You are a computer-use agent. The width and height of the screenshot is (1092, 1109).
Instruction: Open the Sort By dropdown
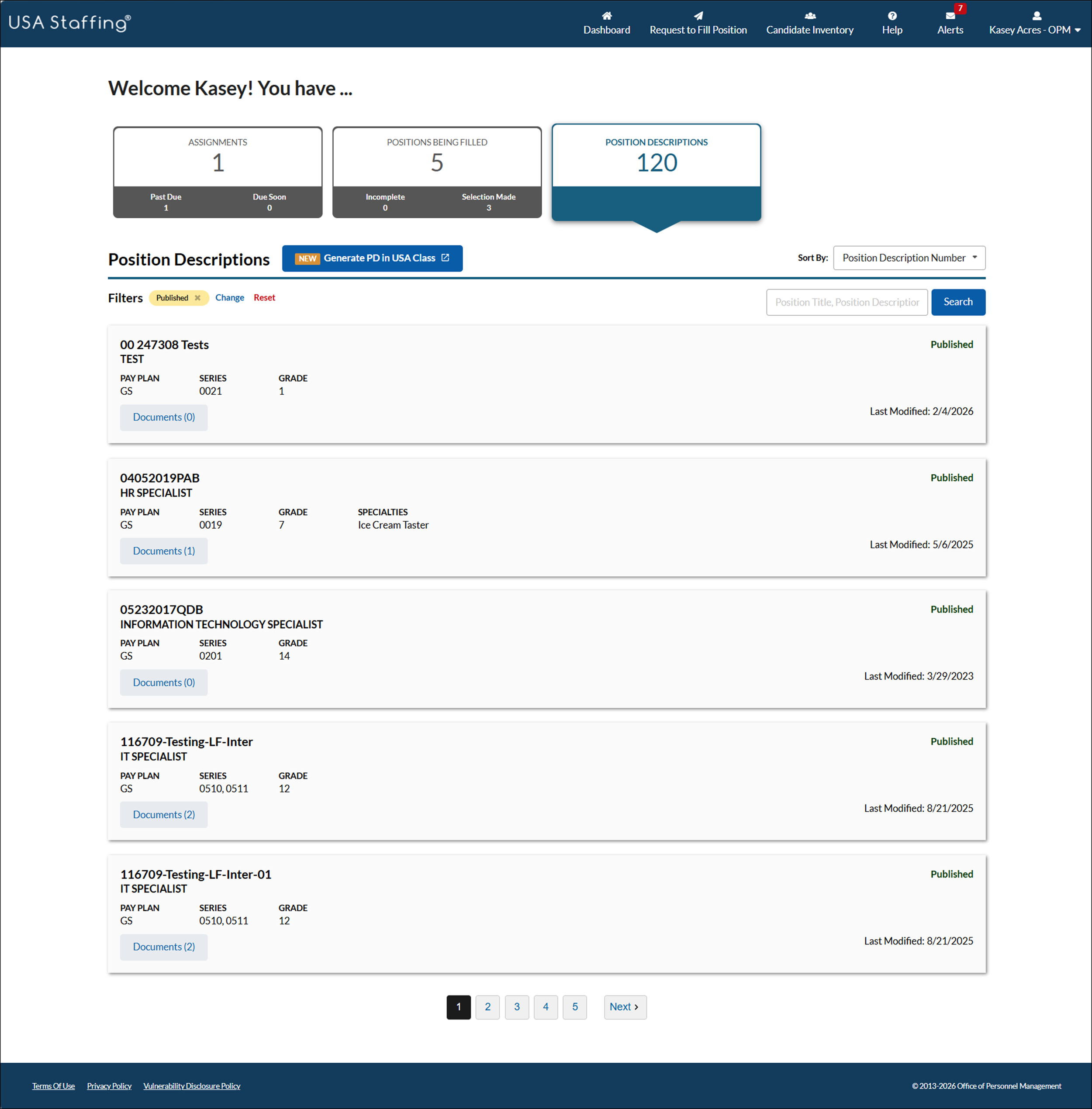909,258
